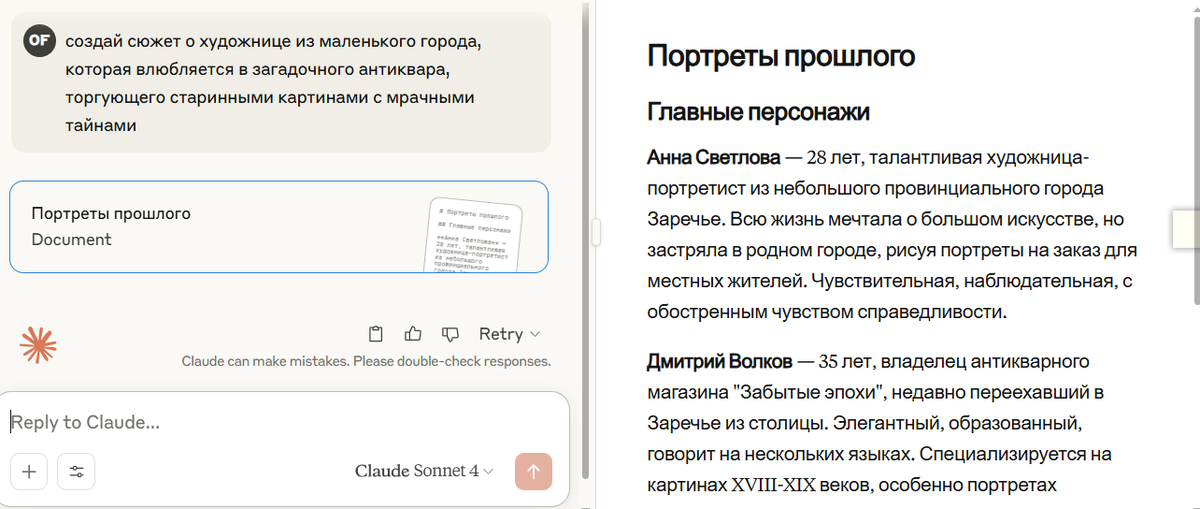This screenshot has width=1200, height=509.
Task: Click the panel divider handle
Action: point(596,232)
